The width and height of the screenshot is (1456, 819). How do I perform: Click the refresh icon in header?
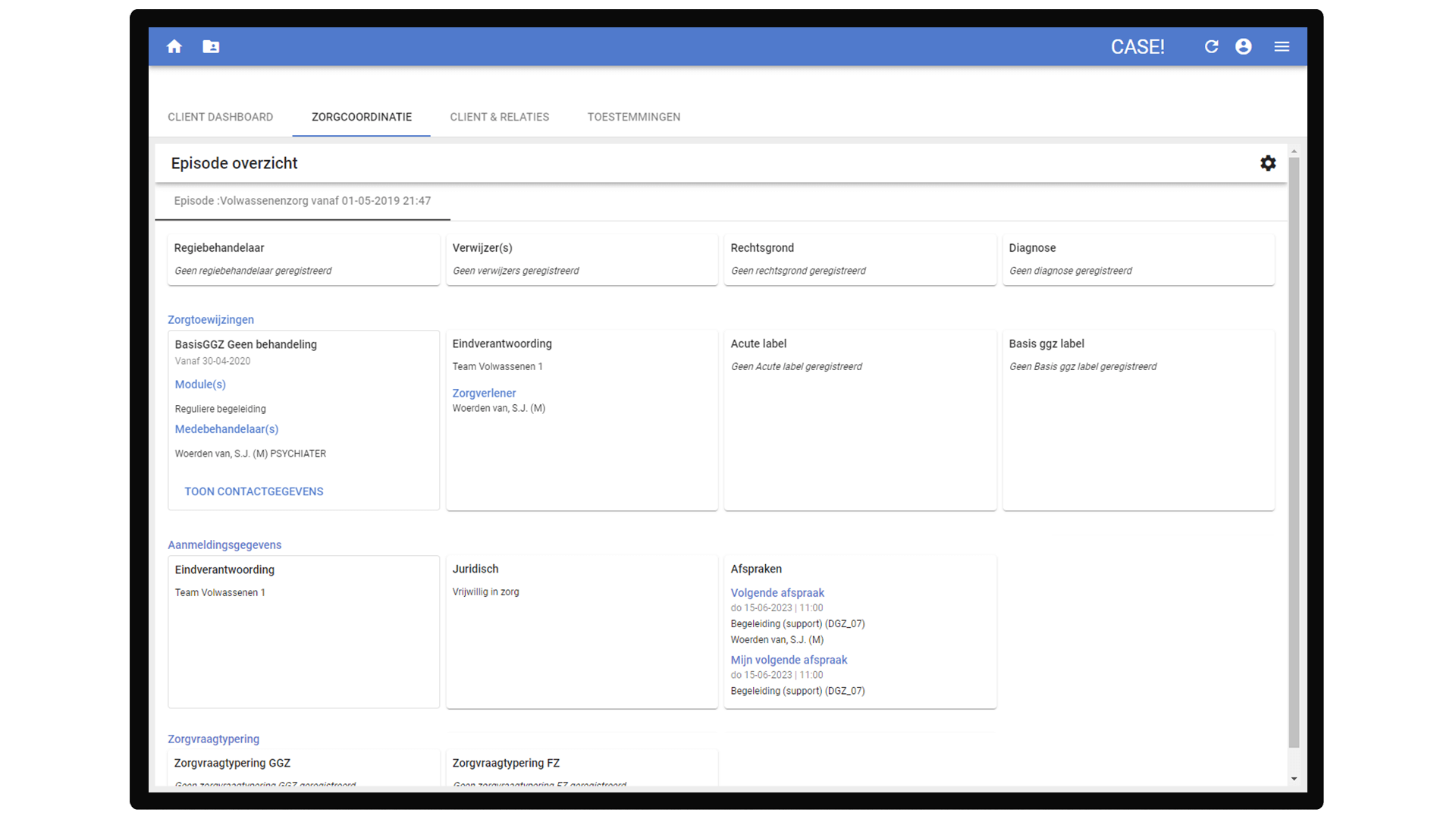point(1211,47)
